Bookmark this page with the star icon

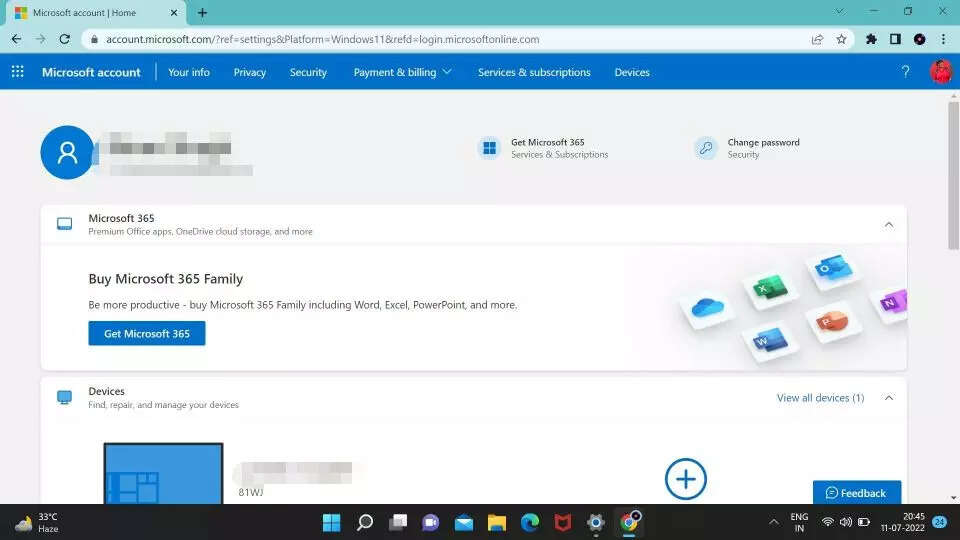[841, 39]
